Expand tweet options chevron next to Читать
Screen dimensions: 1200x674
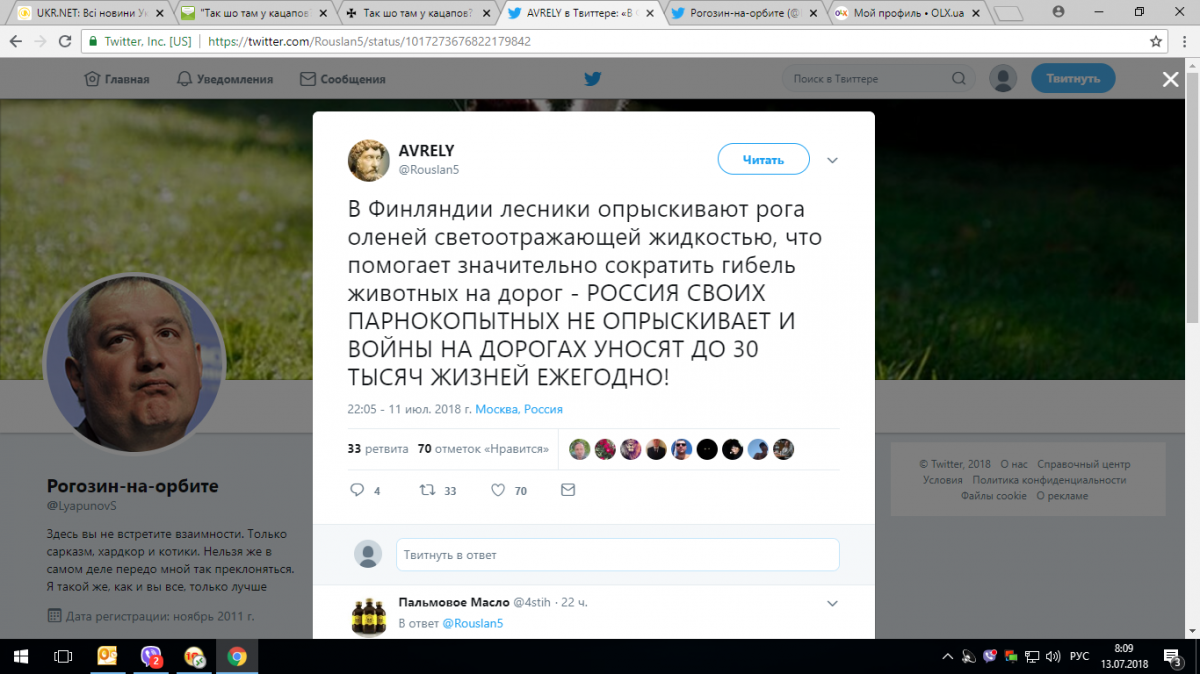tap(832, 160)
